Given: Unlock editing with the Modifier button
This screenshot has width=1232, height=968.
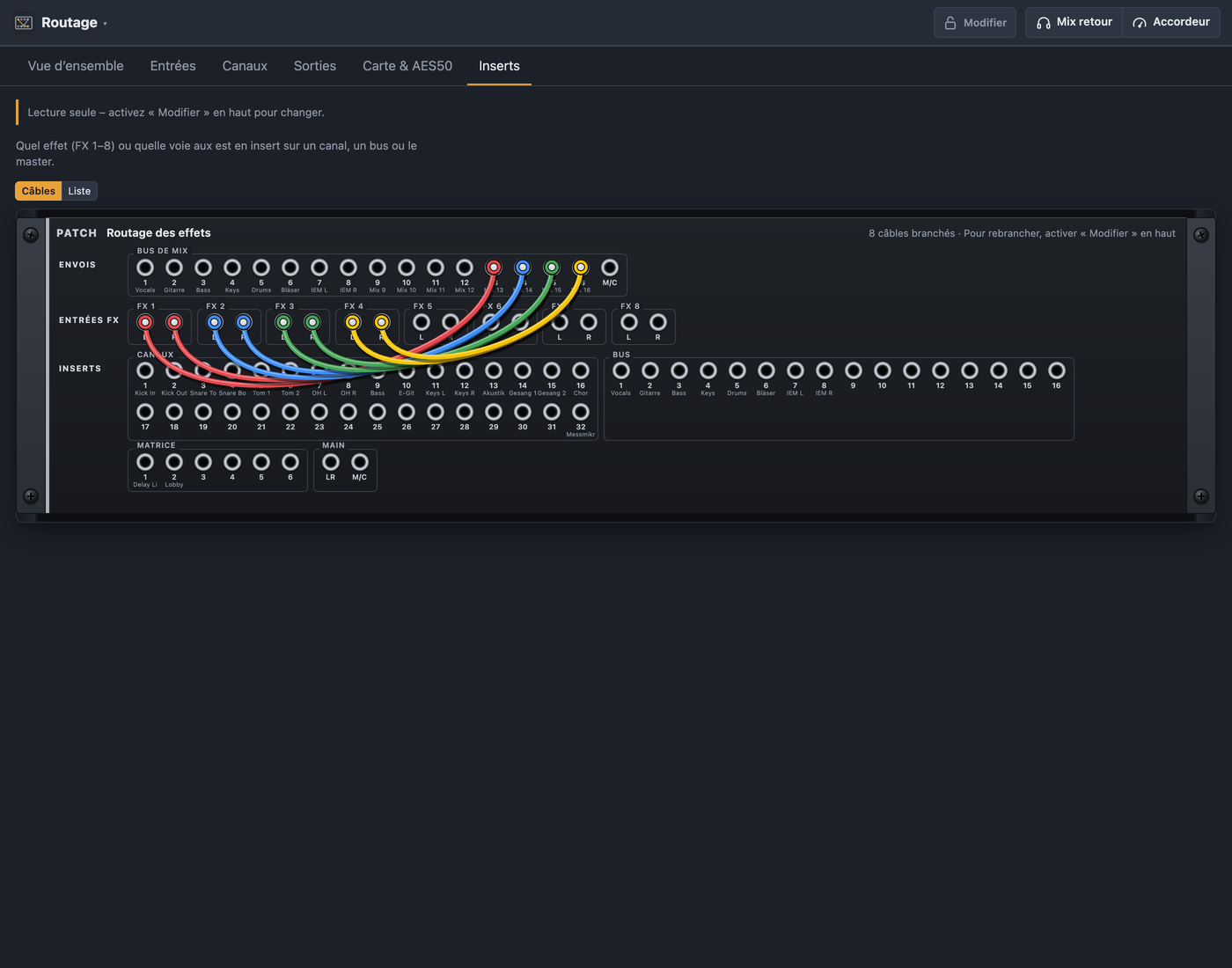Looking at the screenshot, I should pos(975,23).
